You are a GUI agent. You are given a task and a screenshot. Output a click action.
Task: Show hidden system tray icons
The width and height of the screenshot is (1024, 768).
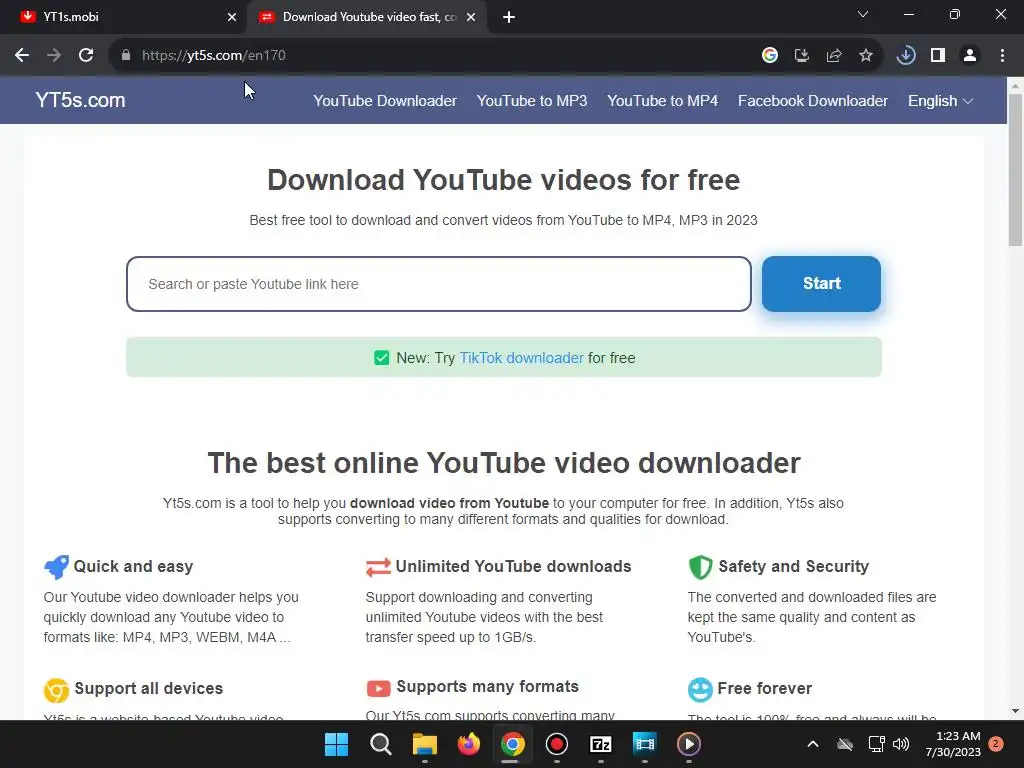(813, 744)
